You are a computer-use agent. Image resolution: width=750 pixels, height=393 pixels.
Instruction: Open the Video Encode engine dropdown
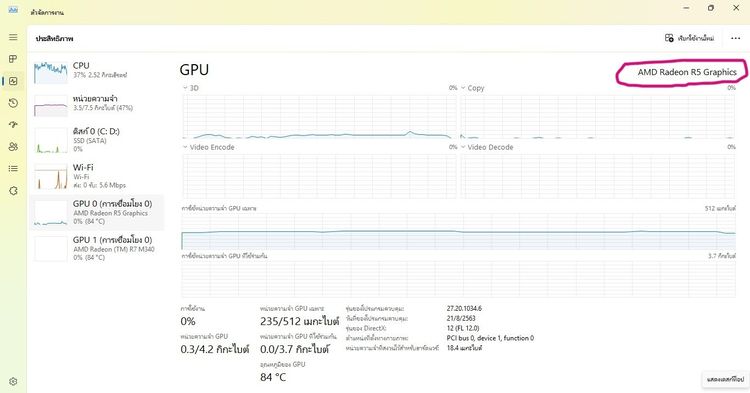(x=209, y=147)
